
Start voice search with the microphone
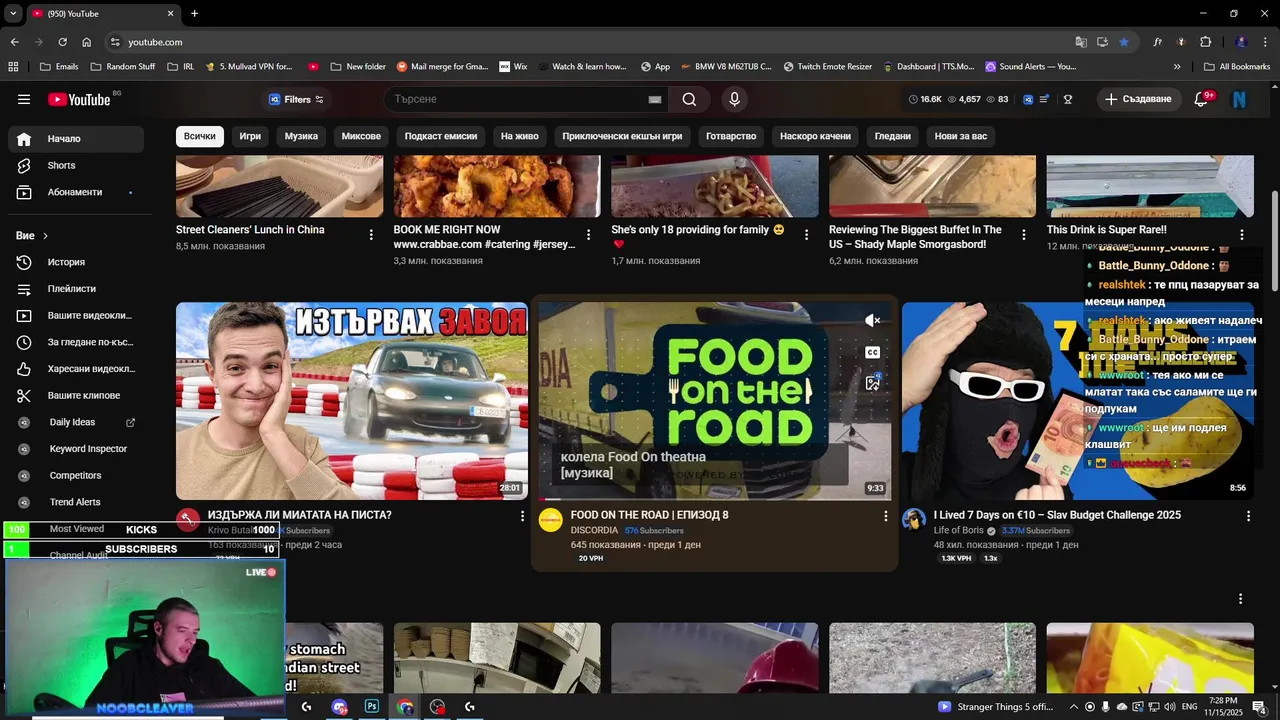tap(734, 99)
